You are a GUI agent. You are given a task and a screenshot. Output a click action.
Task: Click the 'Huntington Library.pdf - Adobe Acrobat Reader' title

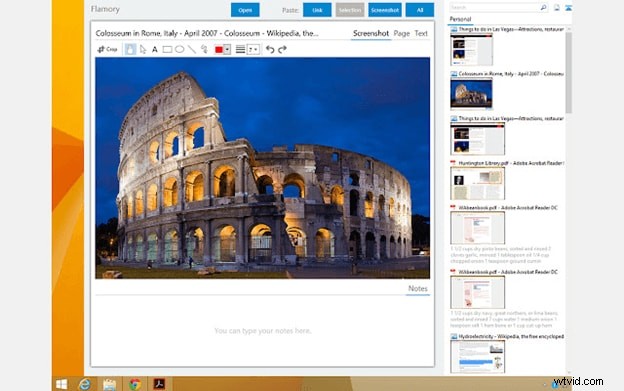coord(511,163)
